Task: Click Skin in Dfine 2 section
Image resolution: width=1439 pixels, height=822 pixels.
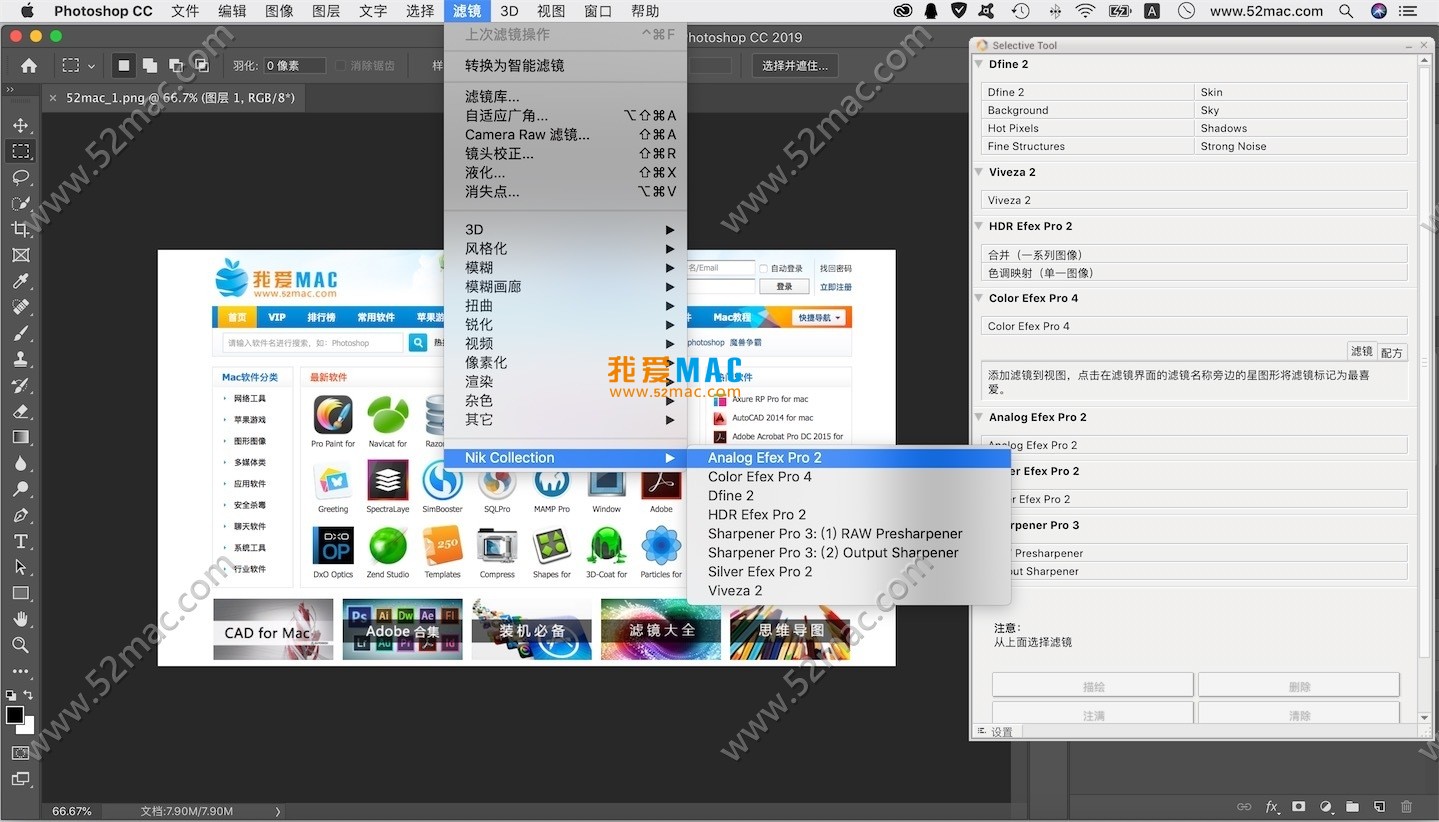Action: [1300, 92]
